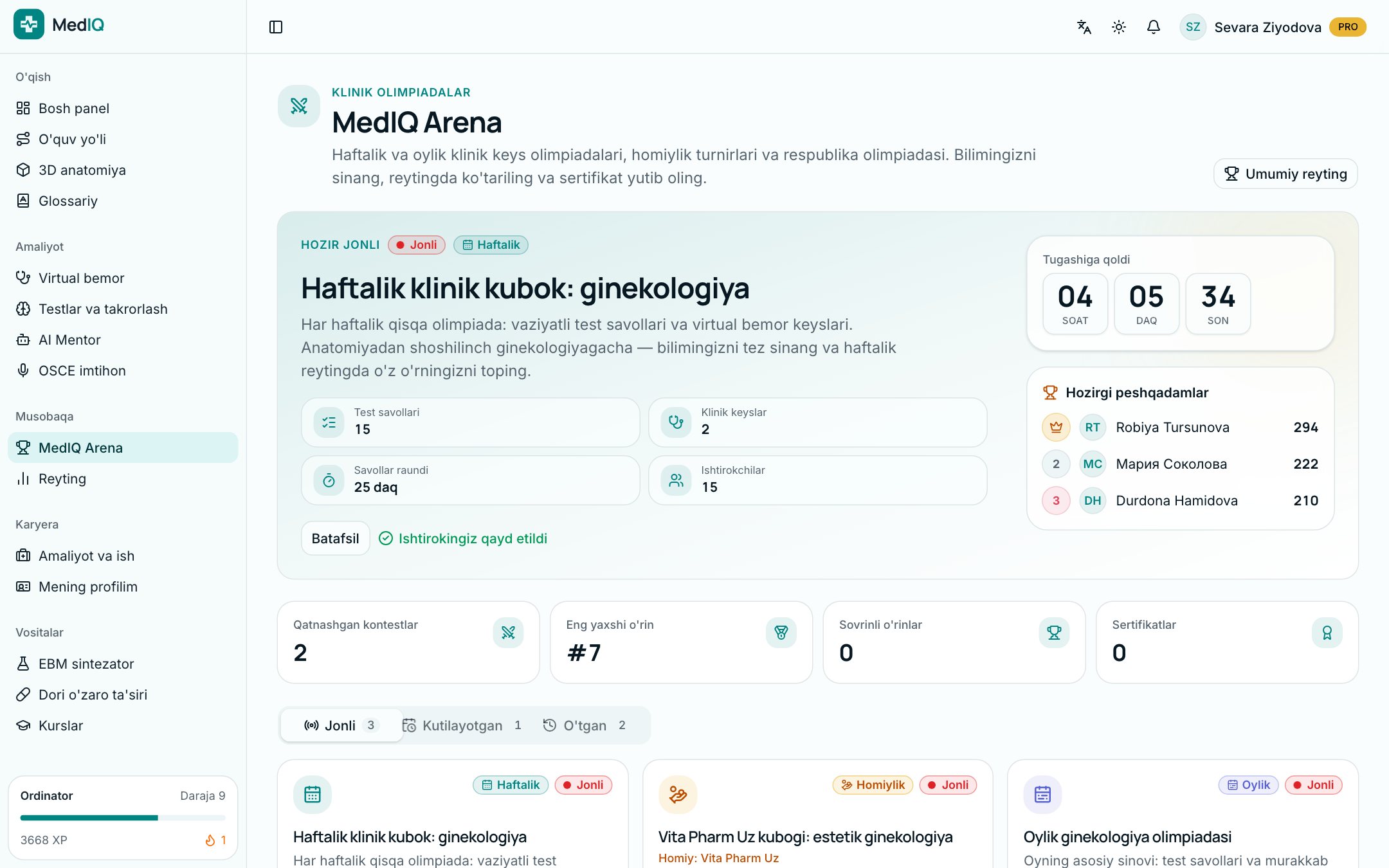
Task: Open Kurslar page
Action: 123,725
